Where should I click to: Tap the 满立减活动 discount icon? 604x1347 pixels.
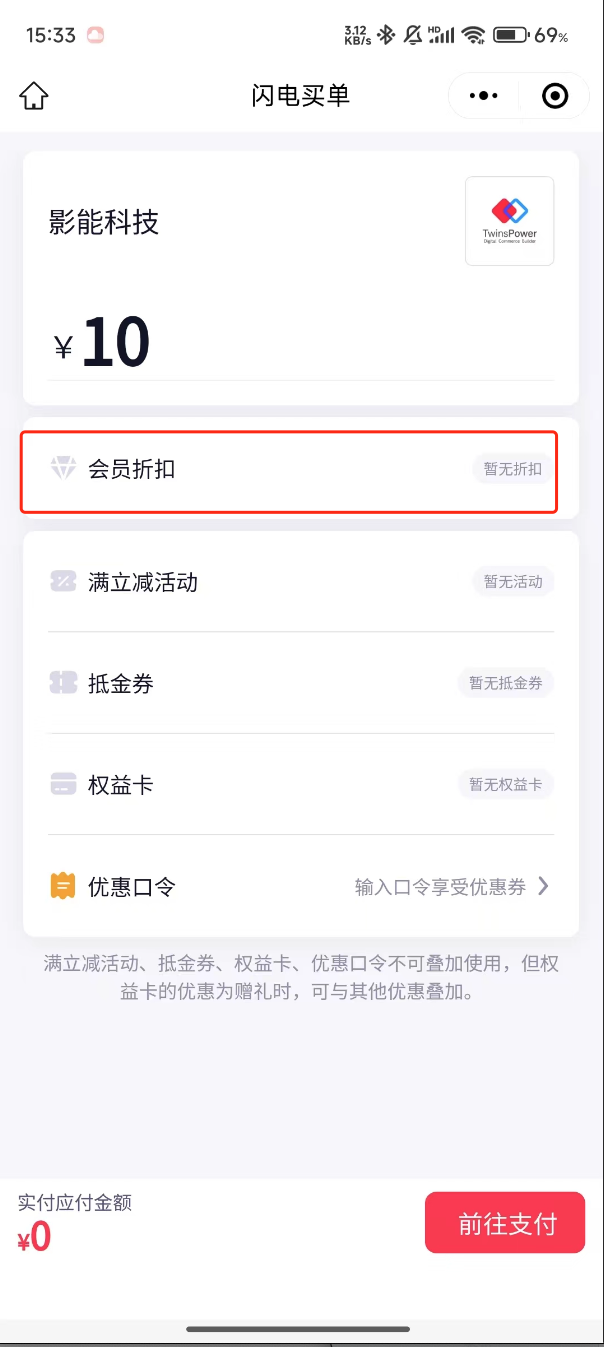coord(63,582)
